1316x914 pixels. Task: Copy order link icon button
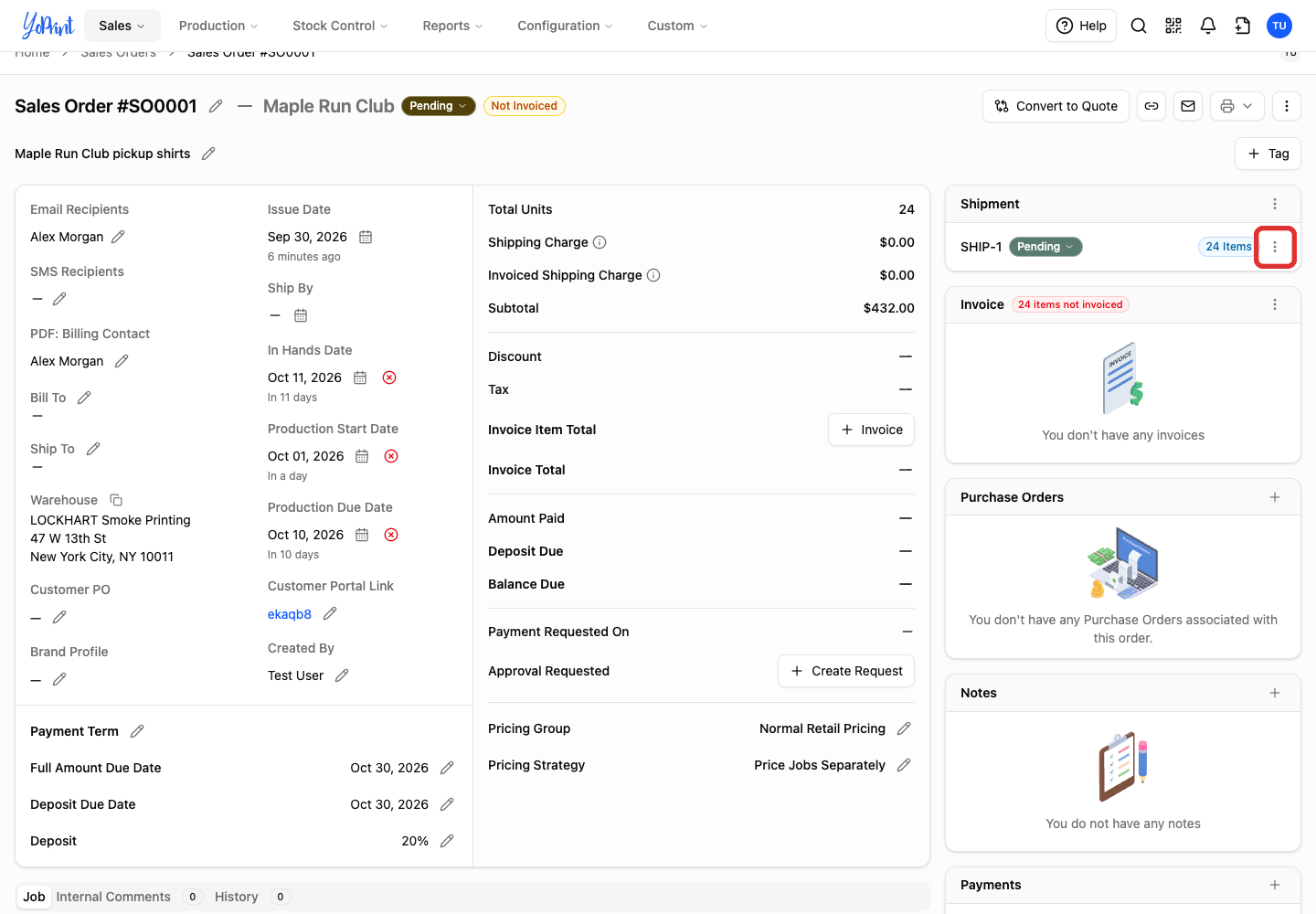[1151, 106]
